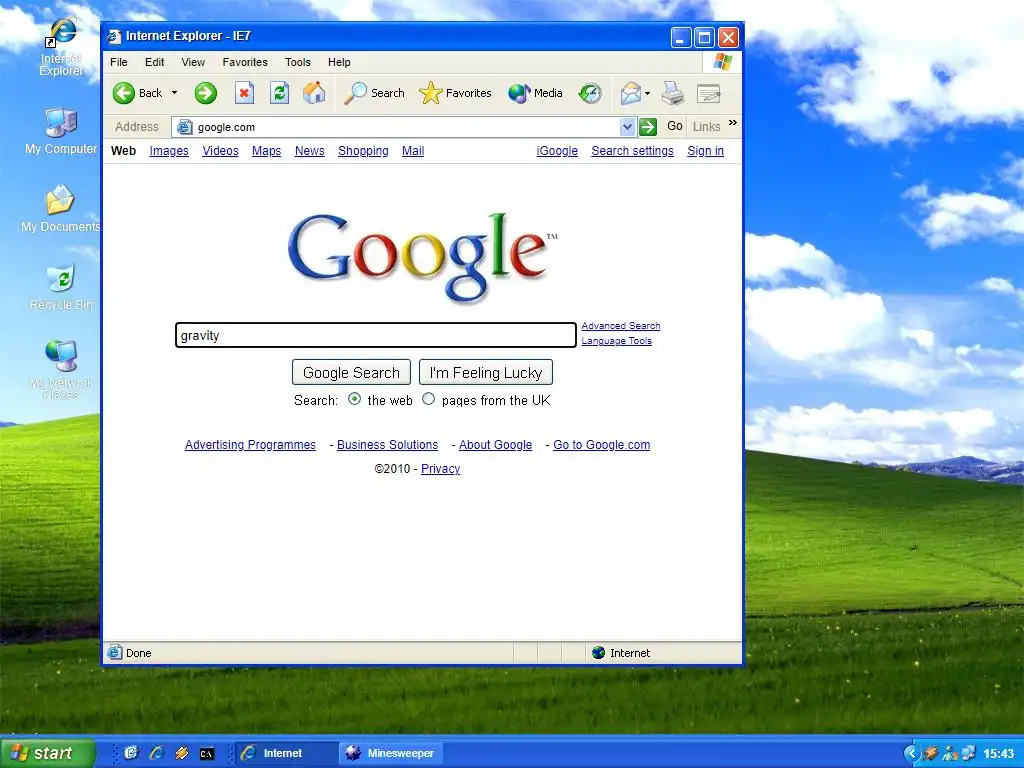Expand the address bar dropdown arrow
This screenshot has height=768, width=1024.
(x=627, y=127)
